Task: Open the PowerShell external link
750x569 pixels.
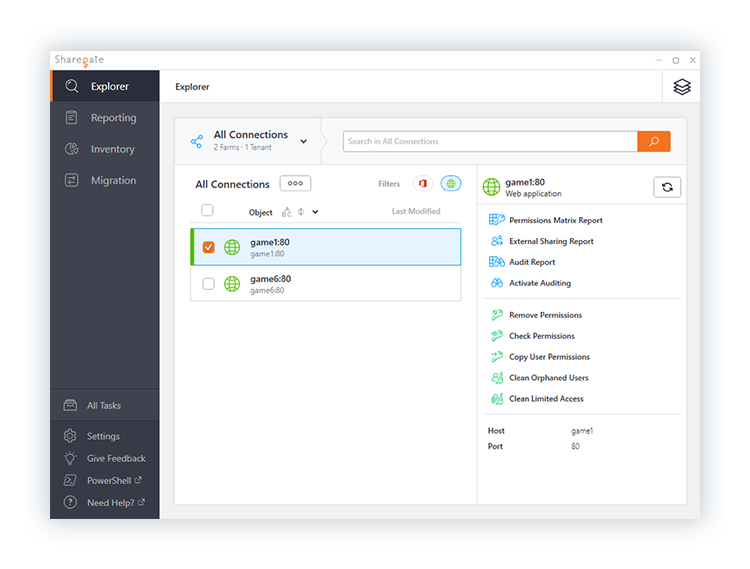Action: pos(114,480)
